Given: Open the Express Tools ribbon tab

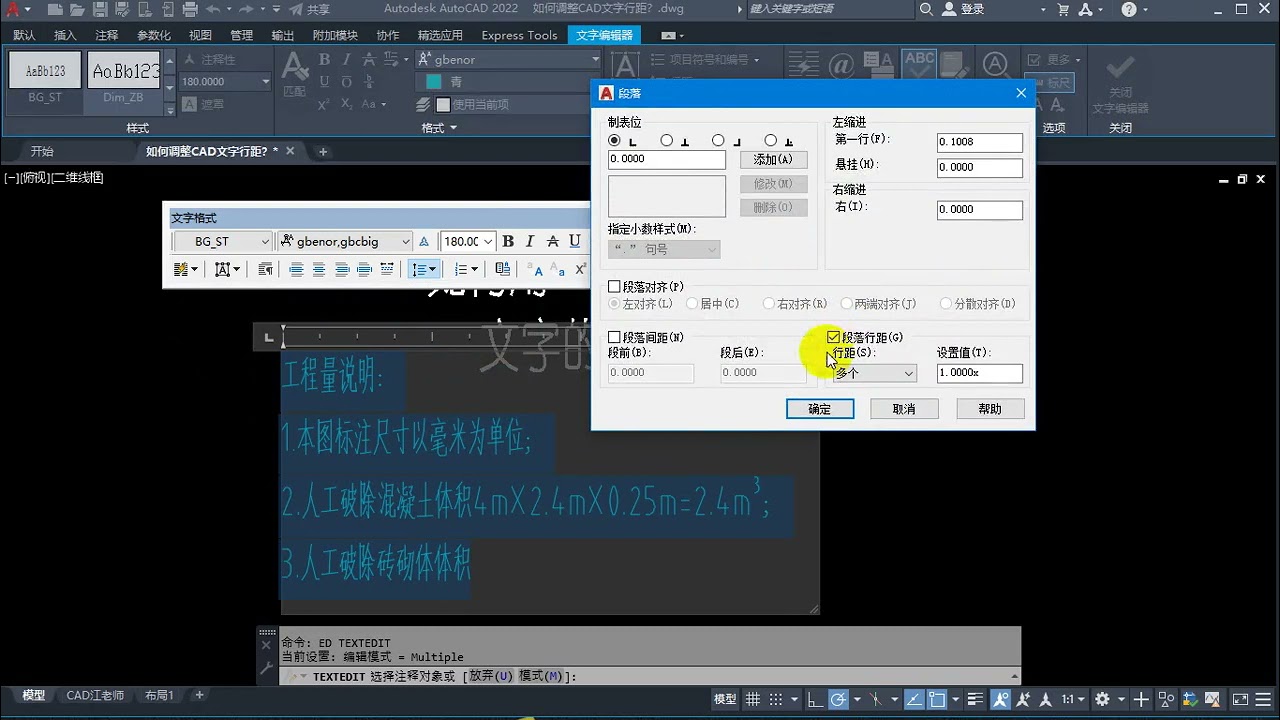Looking at the screenshot, I should click(519, 35).
